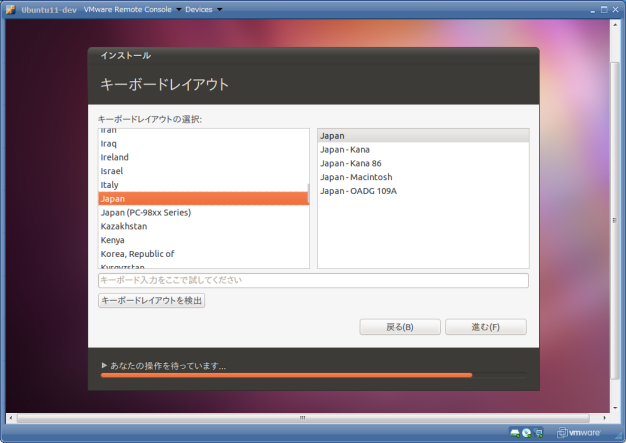The width and height of the screenshot is (626, 443).
Task: Choose the Japan variant at top of right list
Action: click(x=423, y=136)
